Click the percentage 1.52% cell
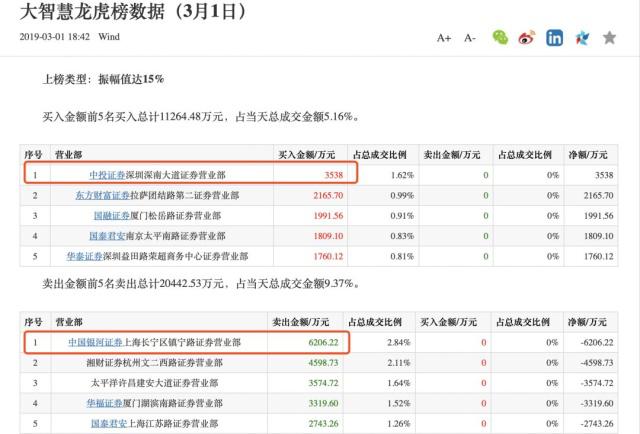Viewport: 640px width, 434px height. pyautogui.click(x=399, y=403)
